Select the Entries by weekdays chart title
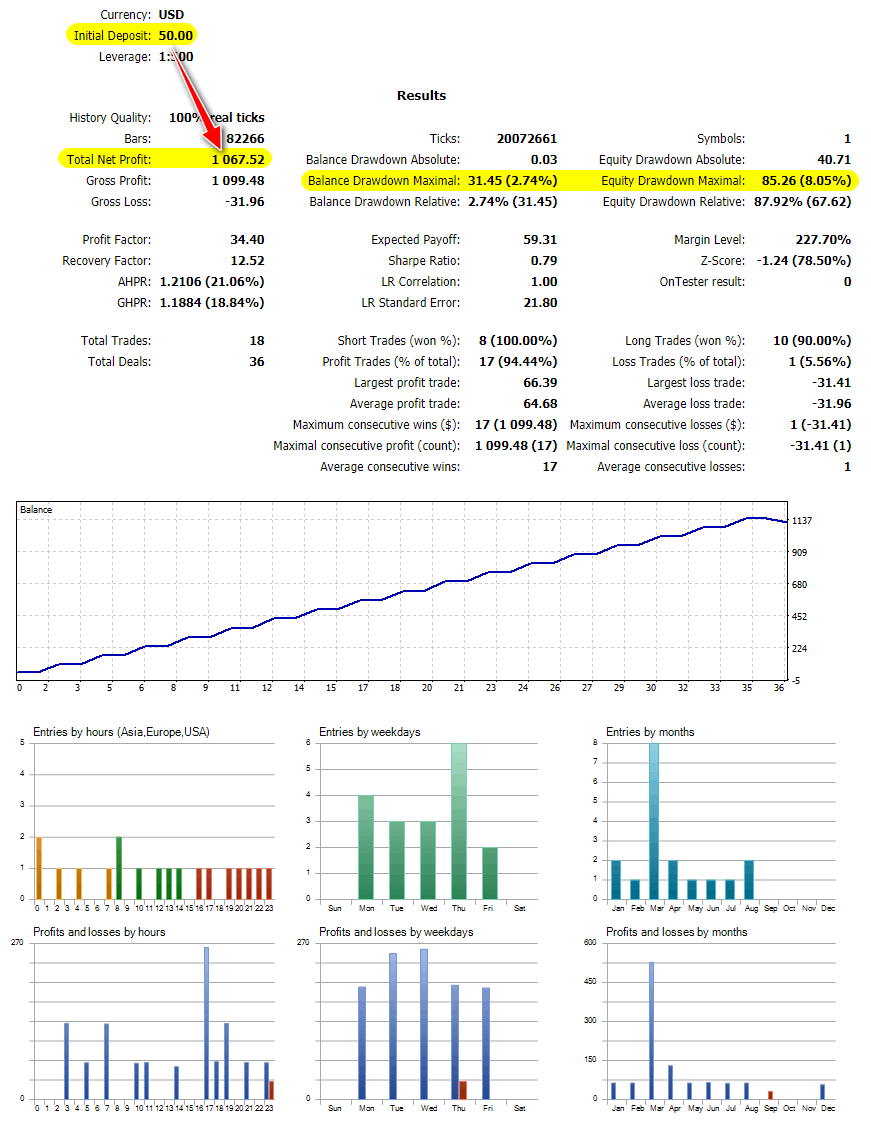Image resolution: width=871 pixels, height=1134 pixels. tap(370, 732)
